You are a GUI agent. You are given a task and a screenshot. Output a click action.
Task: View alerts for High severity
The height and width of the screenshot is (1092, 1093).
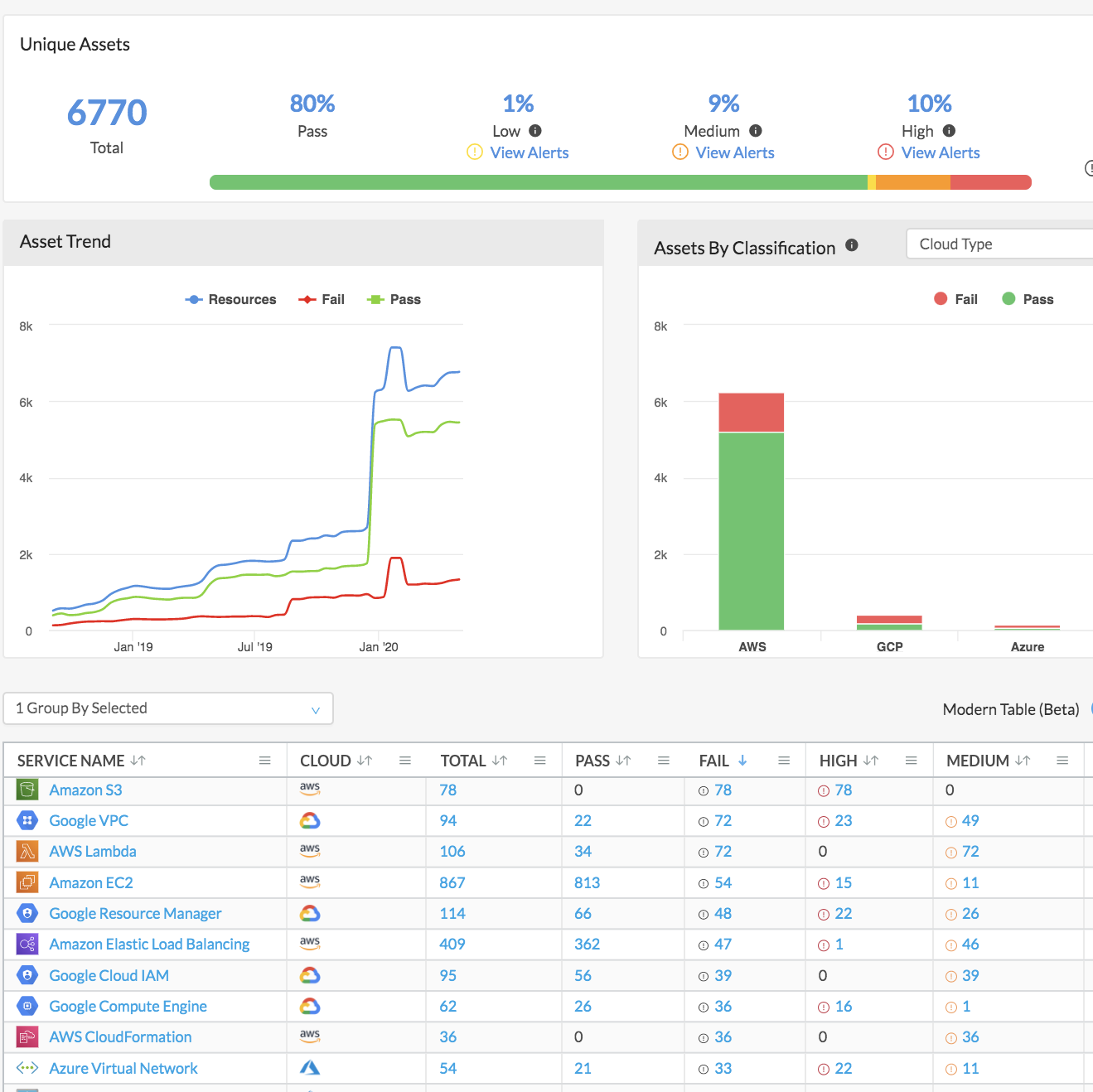940,152
